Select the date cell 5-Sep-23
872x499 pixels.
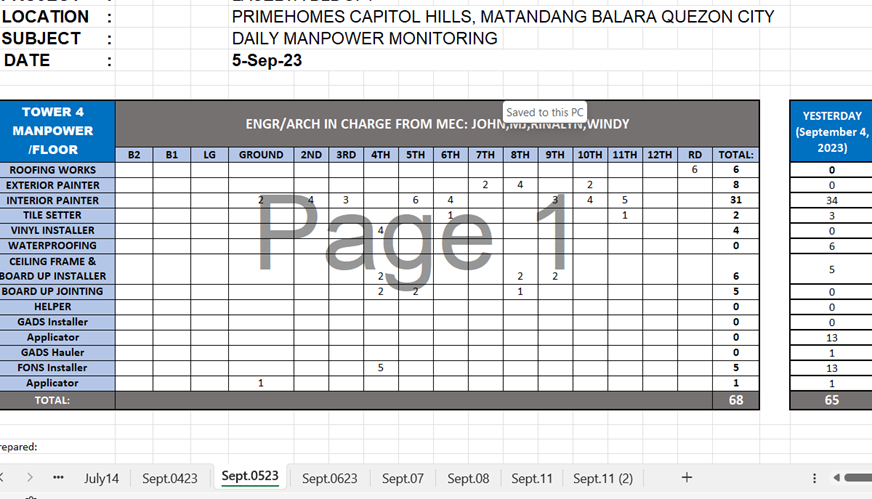[x=267, y=60]
